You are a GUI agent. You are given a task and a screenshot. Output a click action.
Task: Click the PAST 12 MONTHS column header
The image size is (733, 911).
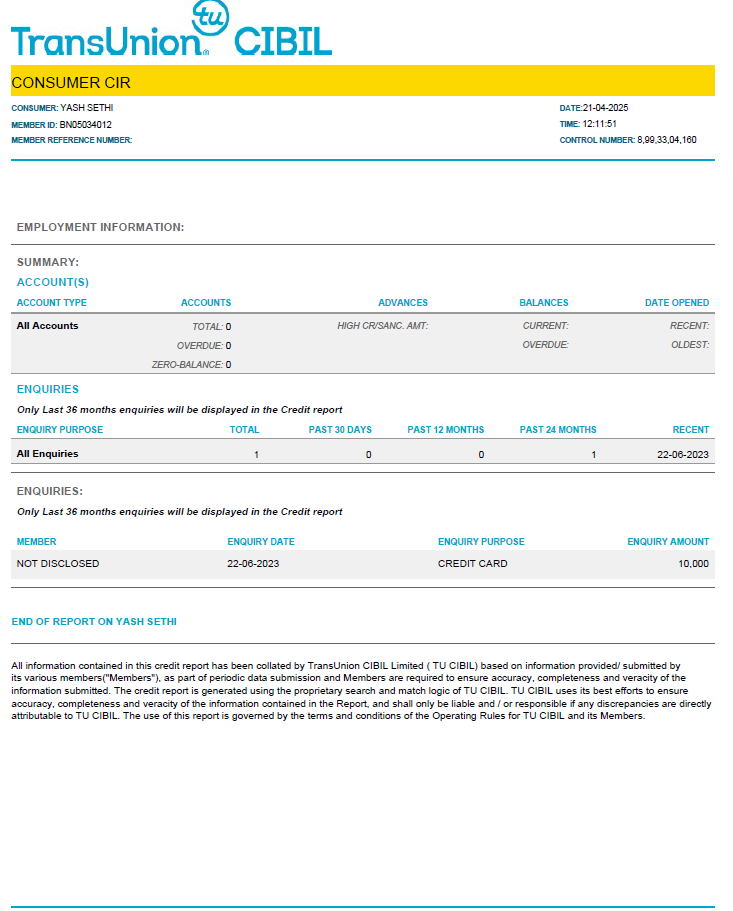tap(445, 430)
